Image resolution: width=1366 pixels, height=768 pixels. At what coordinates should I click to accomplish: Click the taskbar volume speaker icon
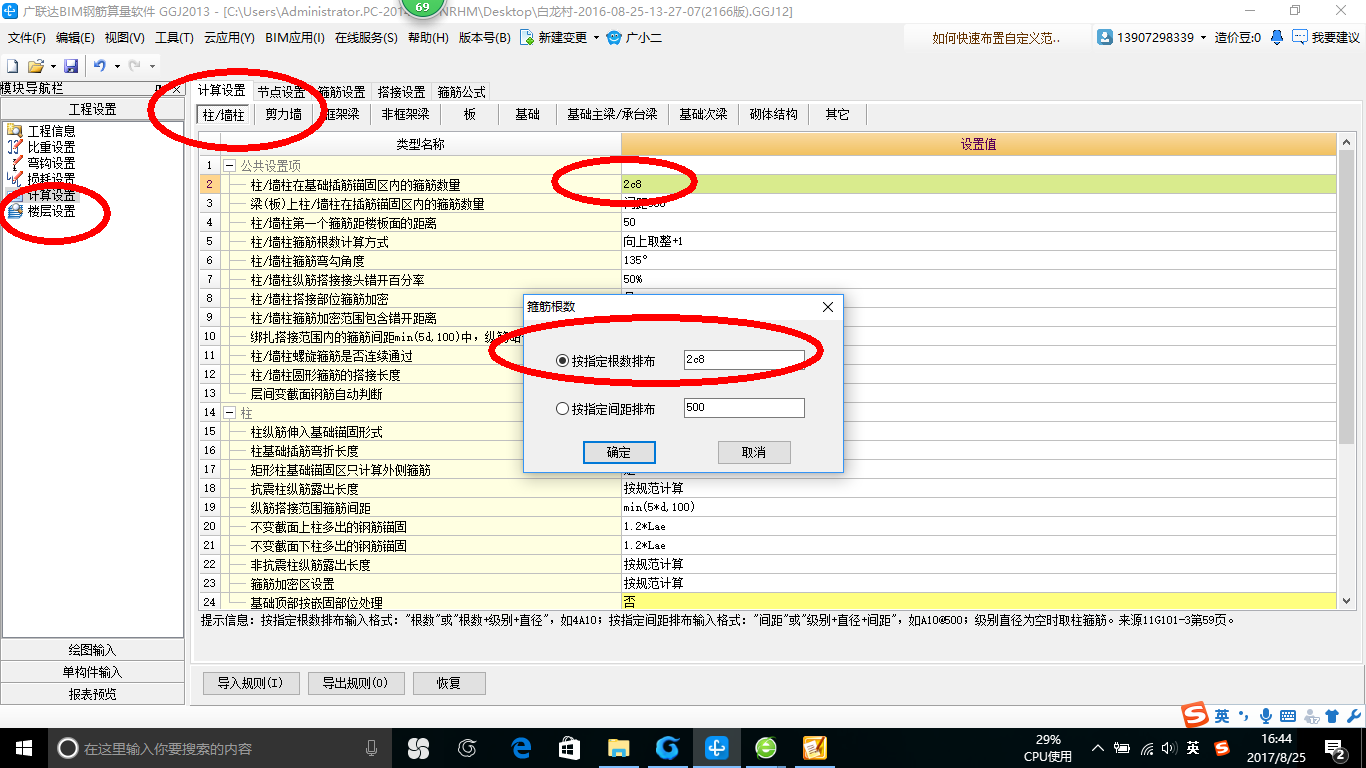tap(1170, 747)
